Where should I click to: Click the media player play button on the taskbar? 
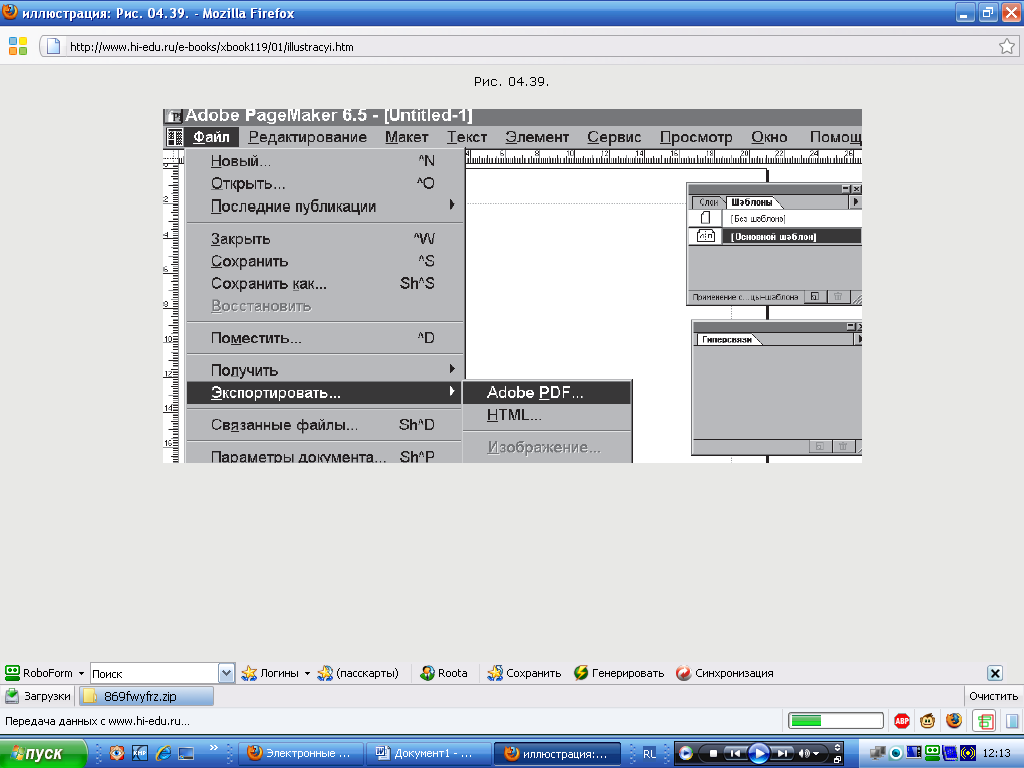(758, 754)
